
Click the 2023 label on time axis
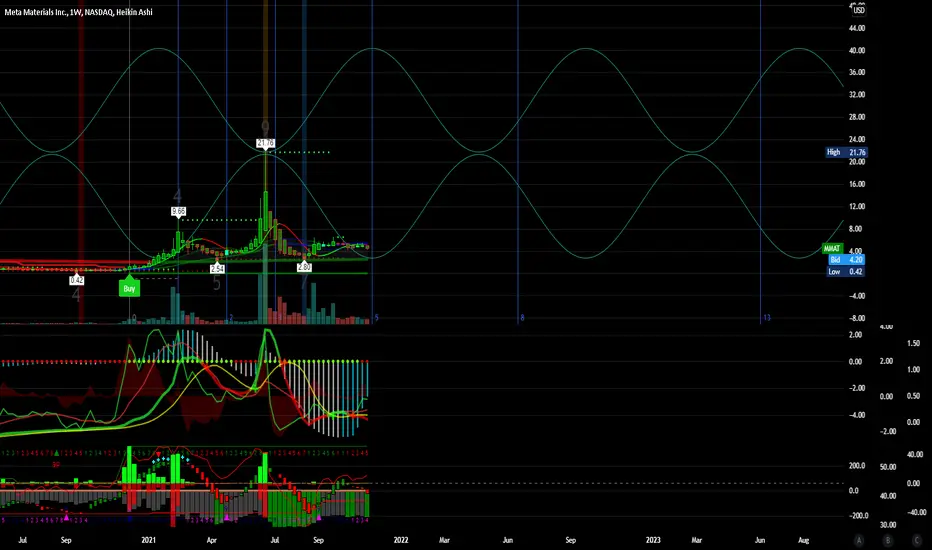pos(652,539)
